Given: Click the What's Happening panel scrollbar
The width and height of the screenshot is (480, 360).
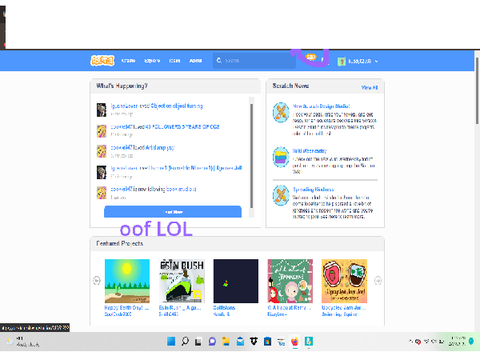Looking at the screenshot, I should point(251,157).
